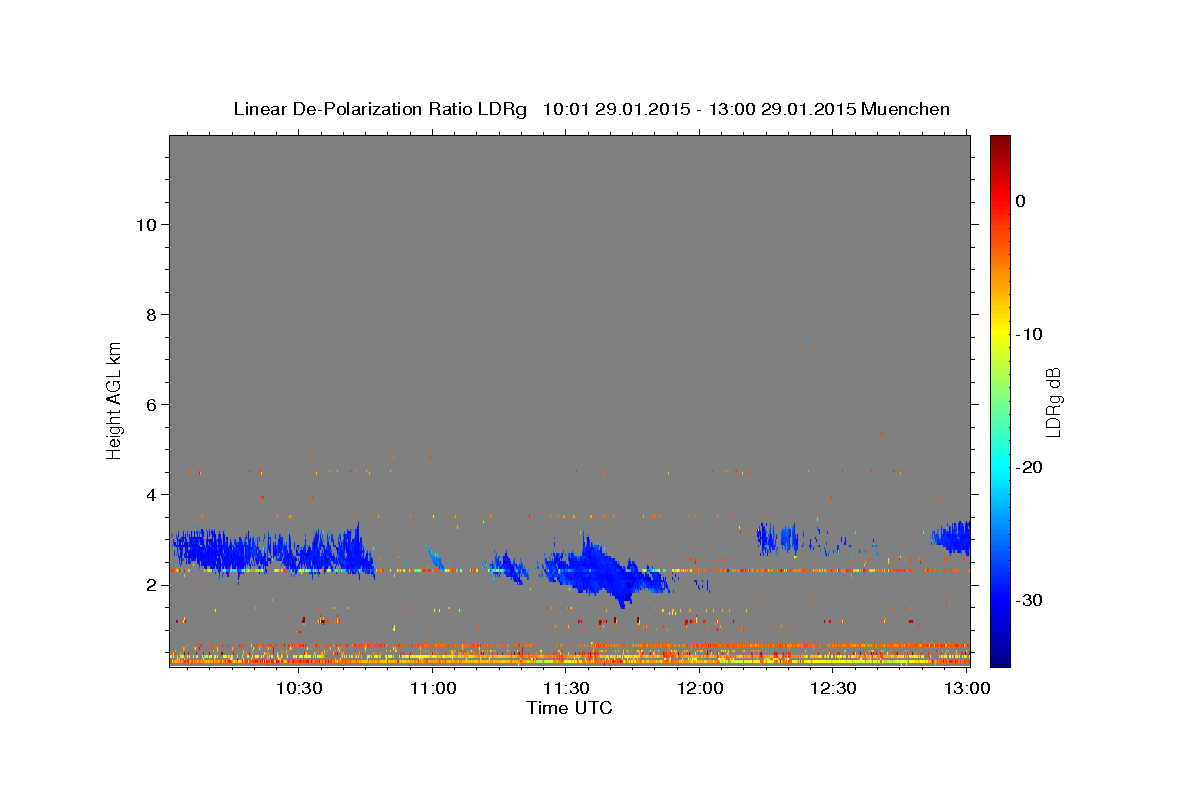This screenshot has height=800, width=1200.
Task: Click the 10:30 time tick label
Action: pyautogui.click(x=299, y=688)
